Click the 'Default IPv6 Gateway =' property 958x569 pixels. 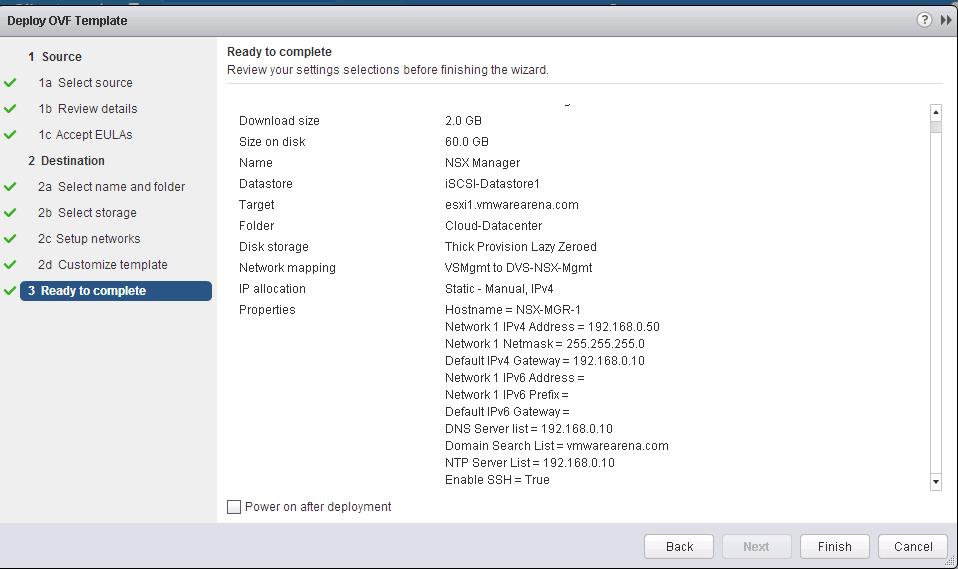507,412
